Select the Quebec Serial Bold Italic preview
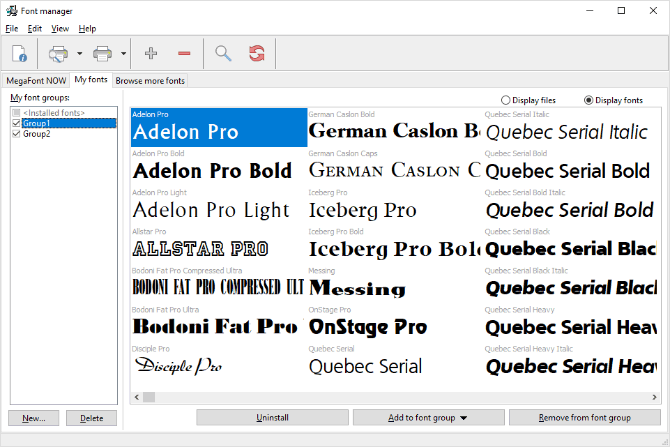Viewport: 670px width, 447px height. pyautogui.click(x=571, y=206)
